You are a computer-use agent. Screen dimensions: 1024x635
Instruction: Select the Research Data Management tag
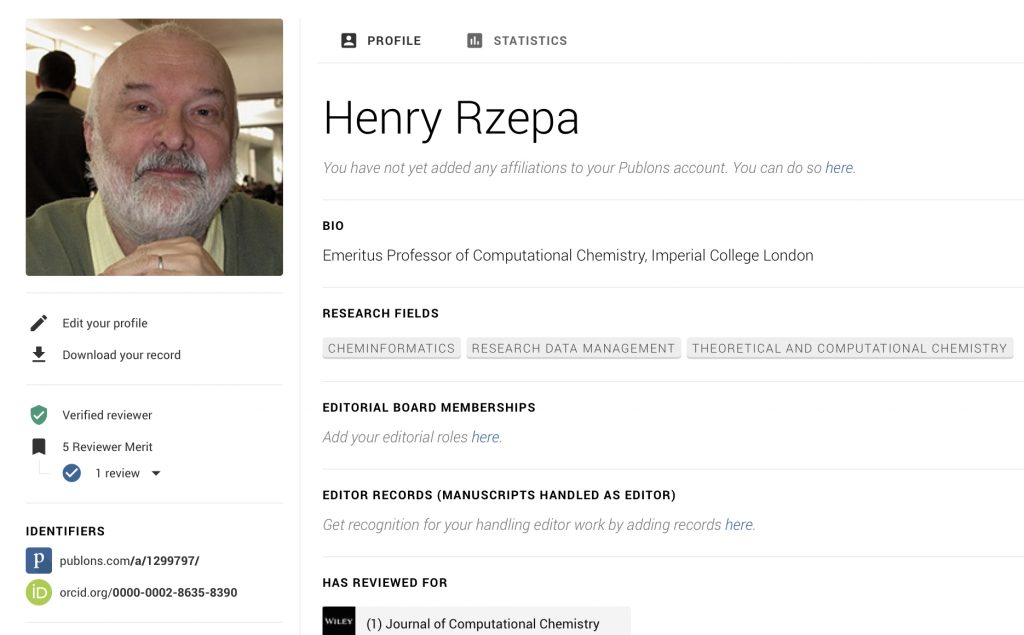click(573, 348)
